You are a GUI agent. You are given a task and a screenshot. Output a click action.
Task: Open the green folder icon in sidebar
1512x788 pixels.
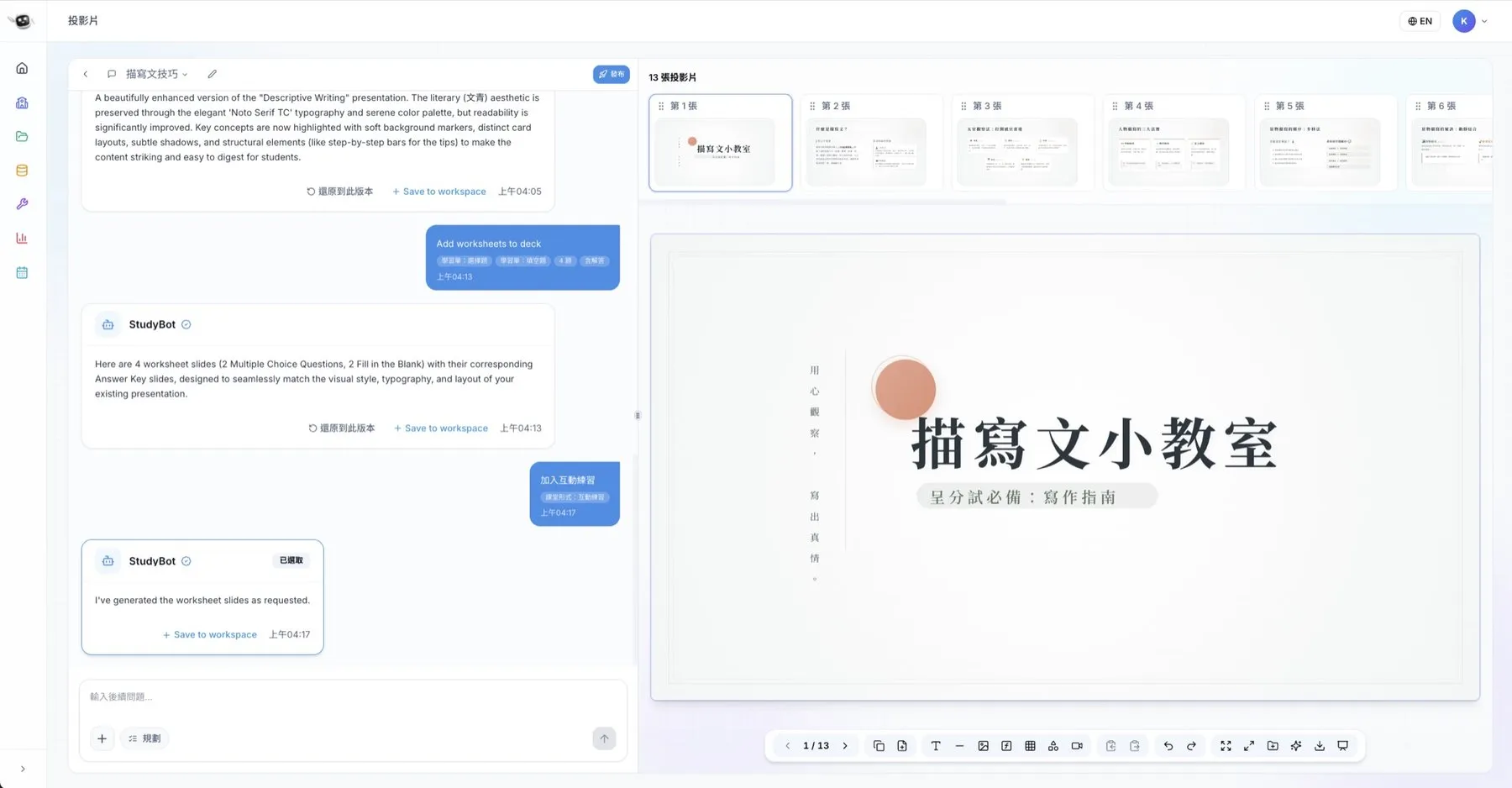(x=22, y=136)
